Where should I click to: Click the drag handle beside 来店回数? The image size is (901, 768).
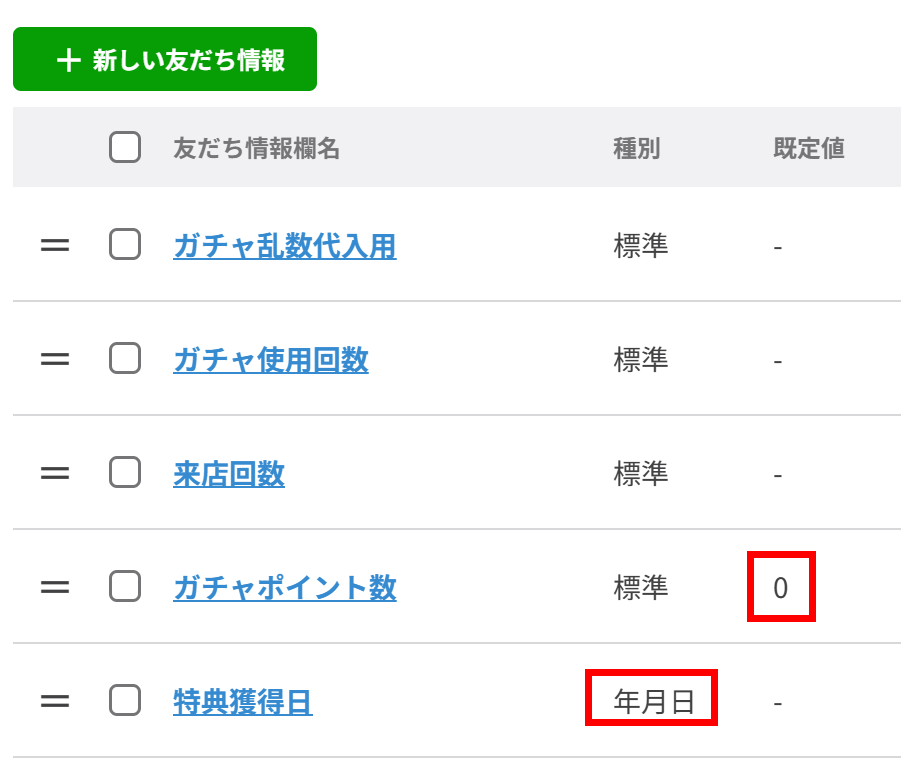click(x=54, y=472)
